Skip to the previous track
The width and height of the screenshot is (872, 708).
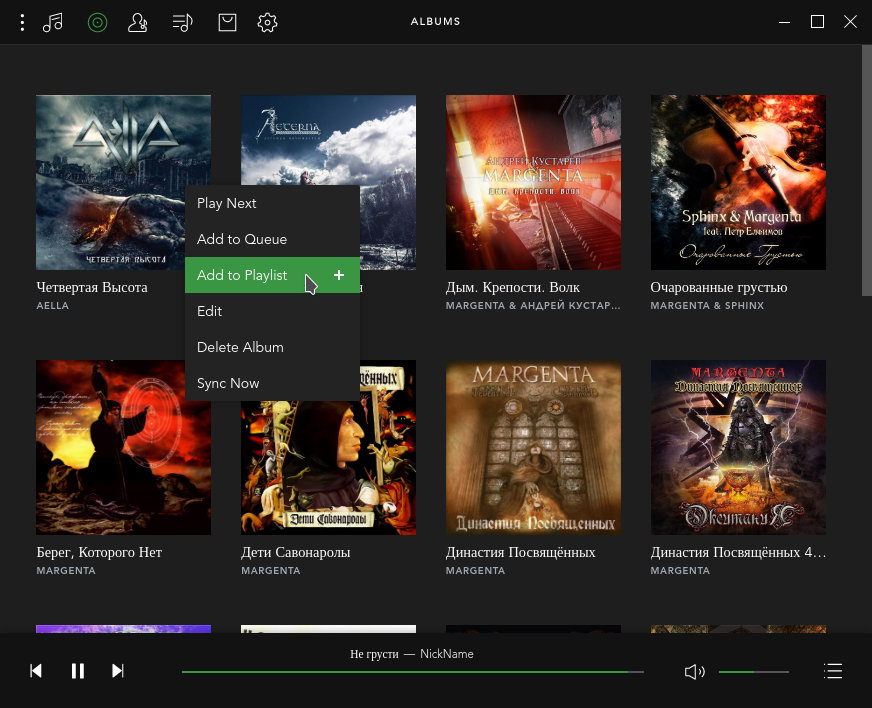(36, 671)
